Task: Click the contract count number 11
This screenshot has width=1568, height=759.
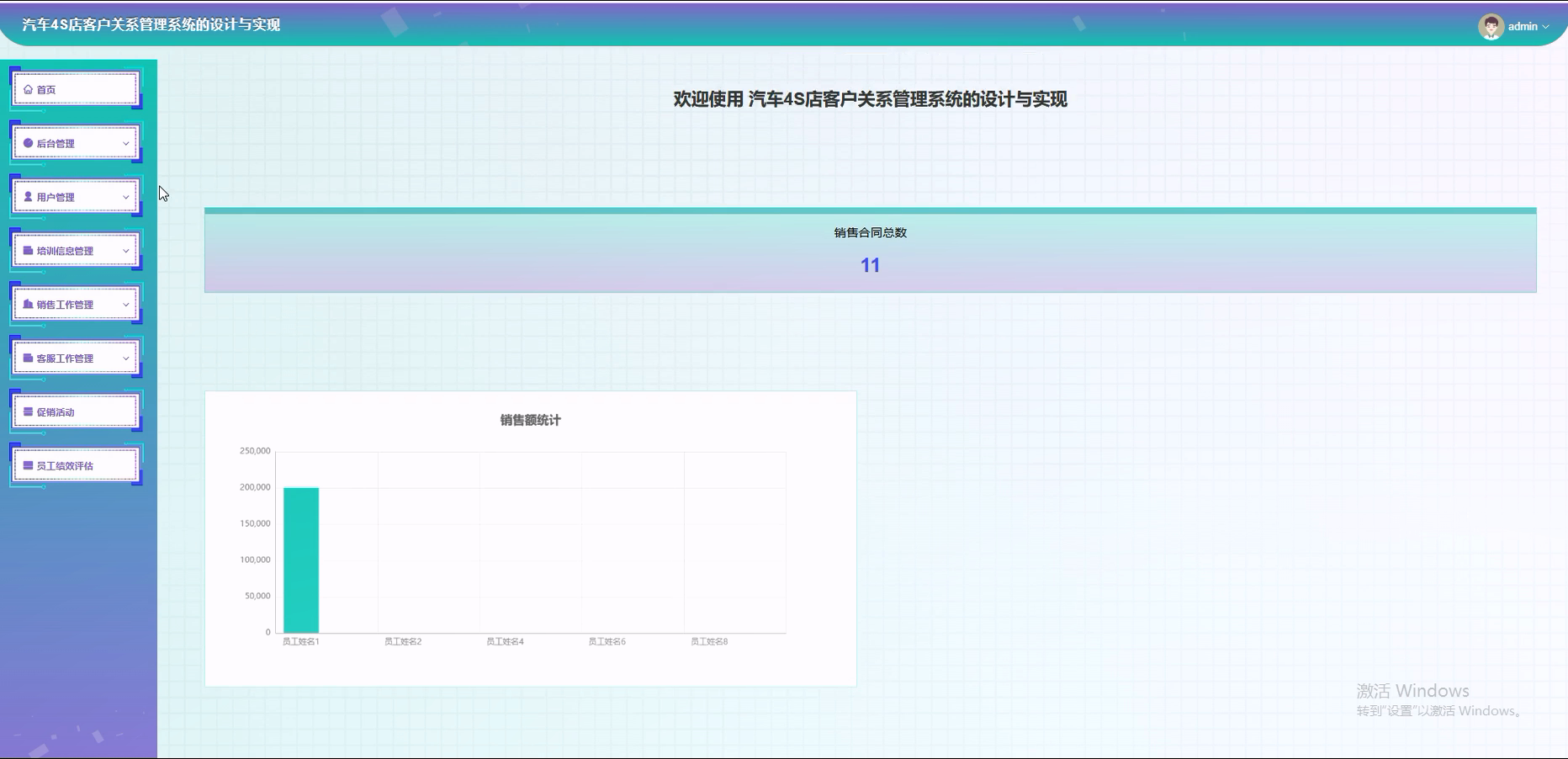Action: tap(870, 266)
